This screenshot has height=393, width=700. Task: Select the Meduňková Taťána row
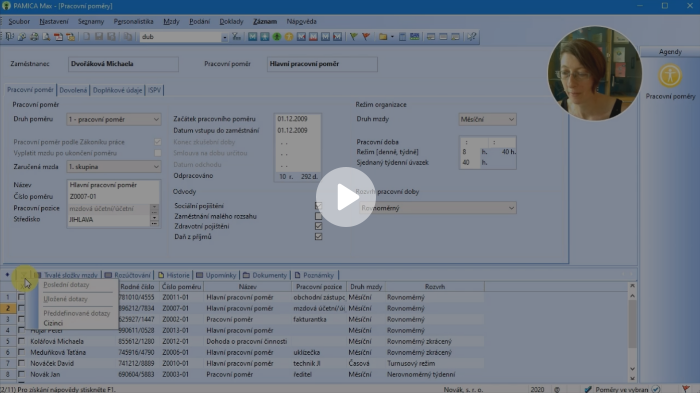point(250,352)
